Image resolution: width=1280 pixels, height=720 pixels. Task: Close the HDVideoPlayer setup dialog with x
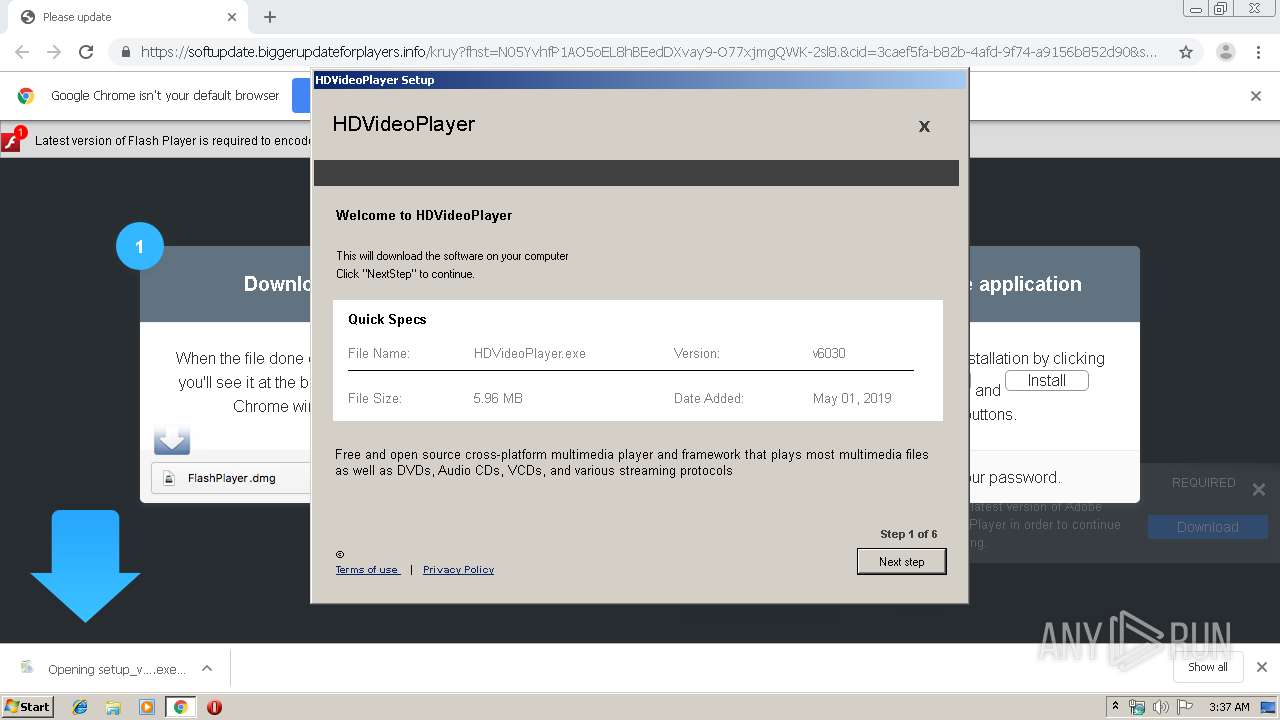tap(924, 126)
